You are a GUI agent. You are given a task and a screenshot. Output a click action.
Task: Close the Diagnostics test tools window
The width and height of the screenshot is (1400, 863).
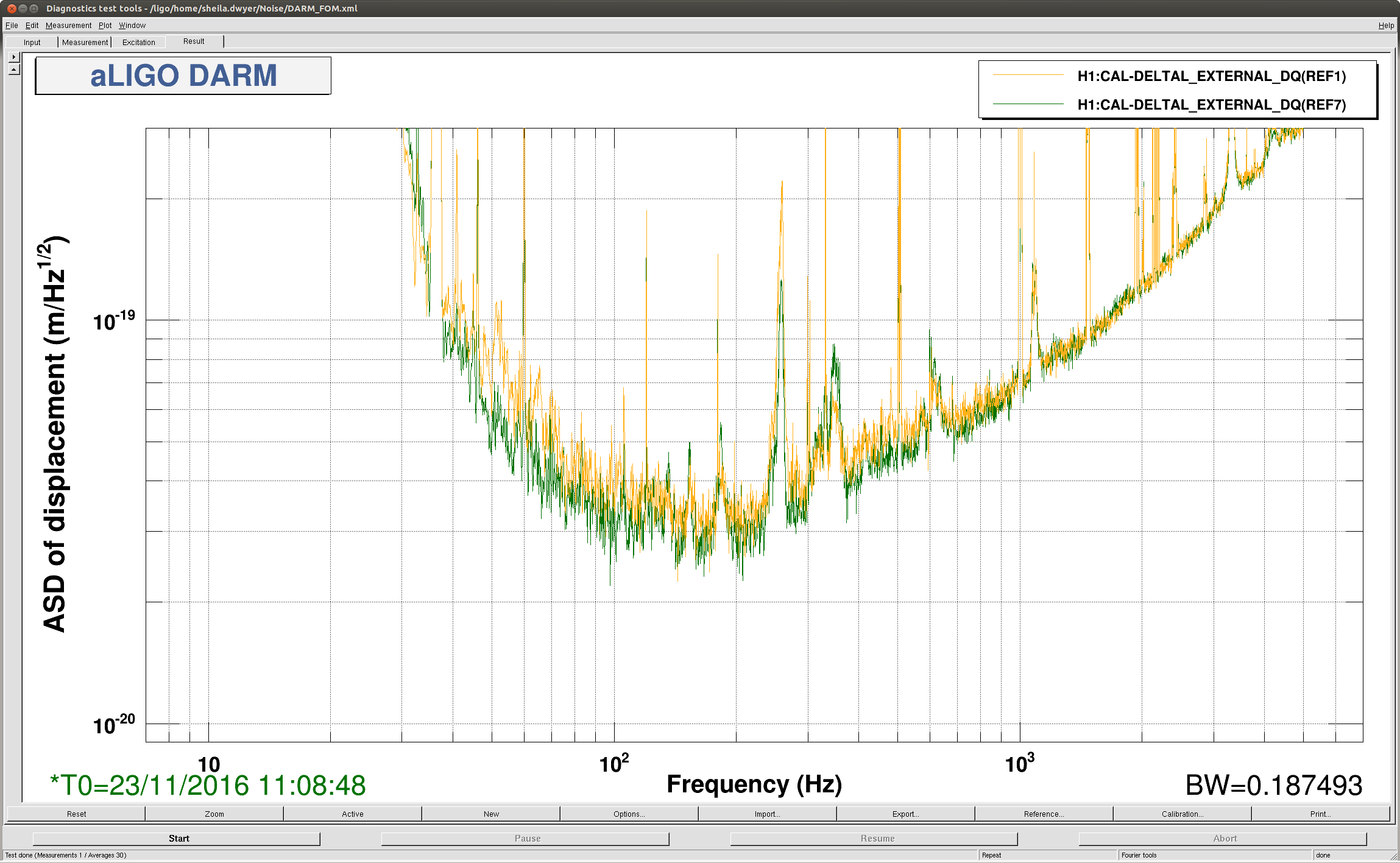(12, 9)
